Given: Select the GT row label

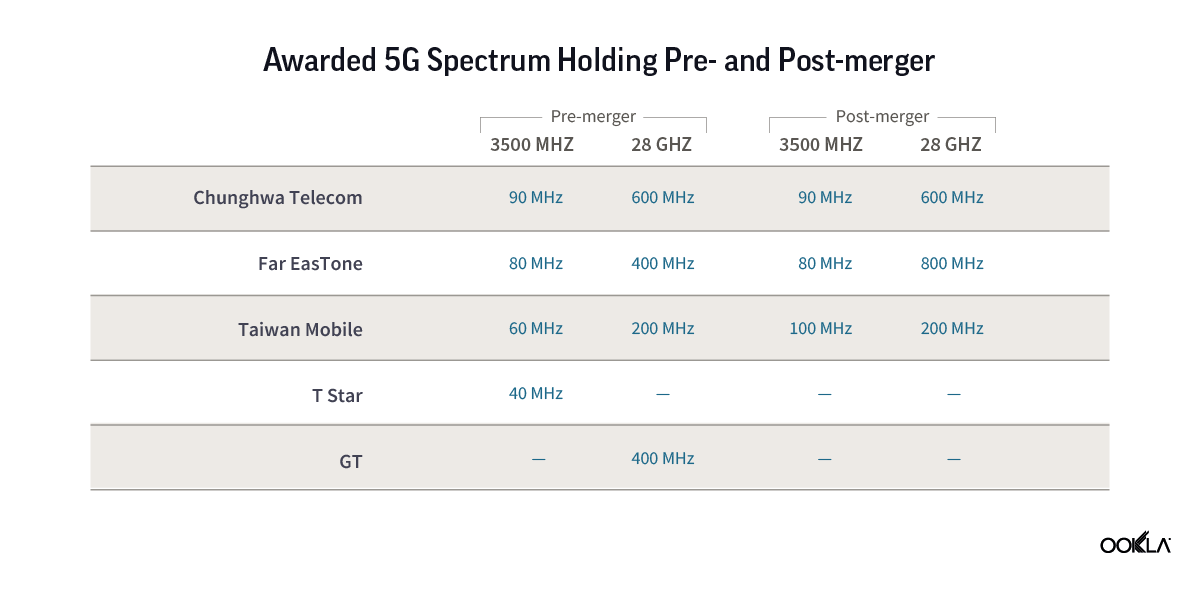Looking at the screenshot, I should [x=350, y=461].
